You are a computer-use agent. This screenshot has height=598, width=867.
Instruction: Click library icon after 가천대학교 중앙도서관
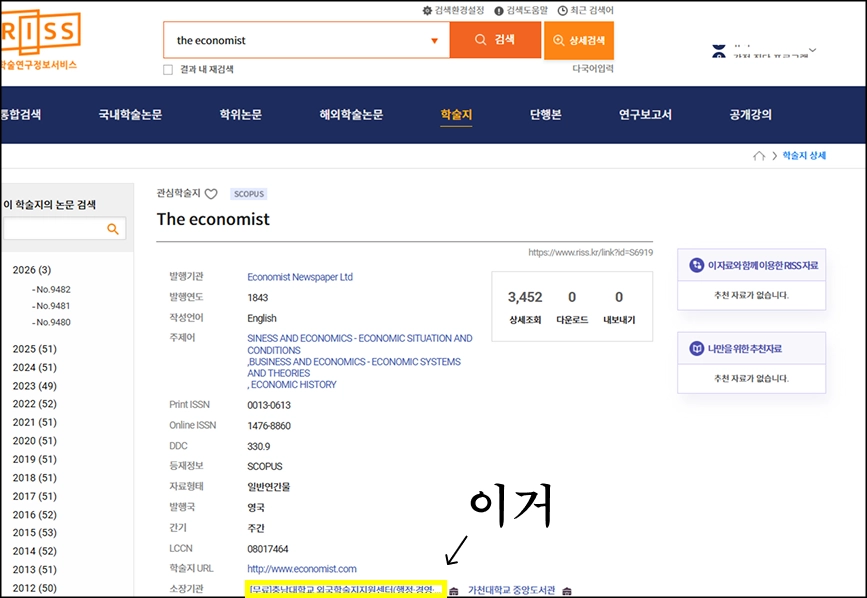567,591
